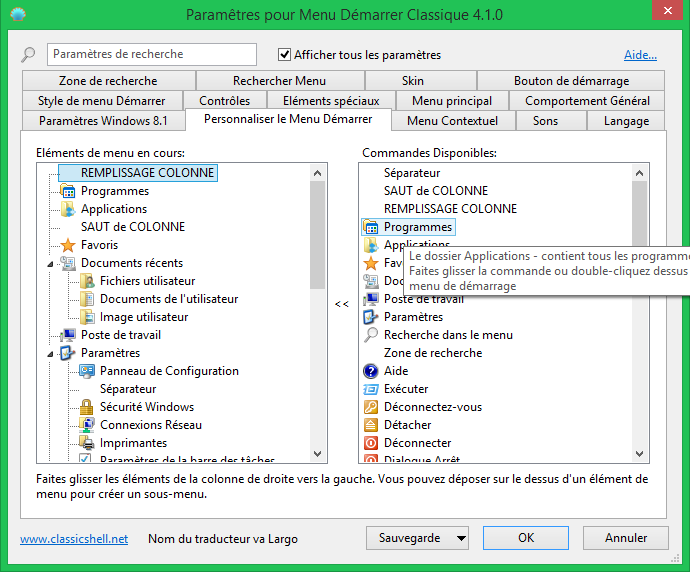Collapse the Paramètres tree node
690x572 pixels.
(x=49, y=354)
